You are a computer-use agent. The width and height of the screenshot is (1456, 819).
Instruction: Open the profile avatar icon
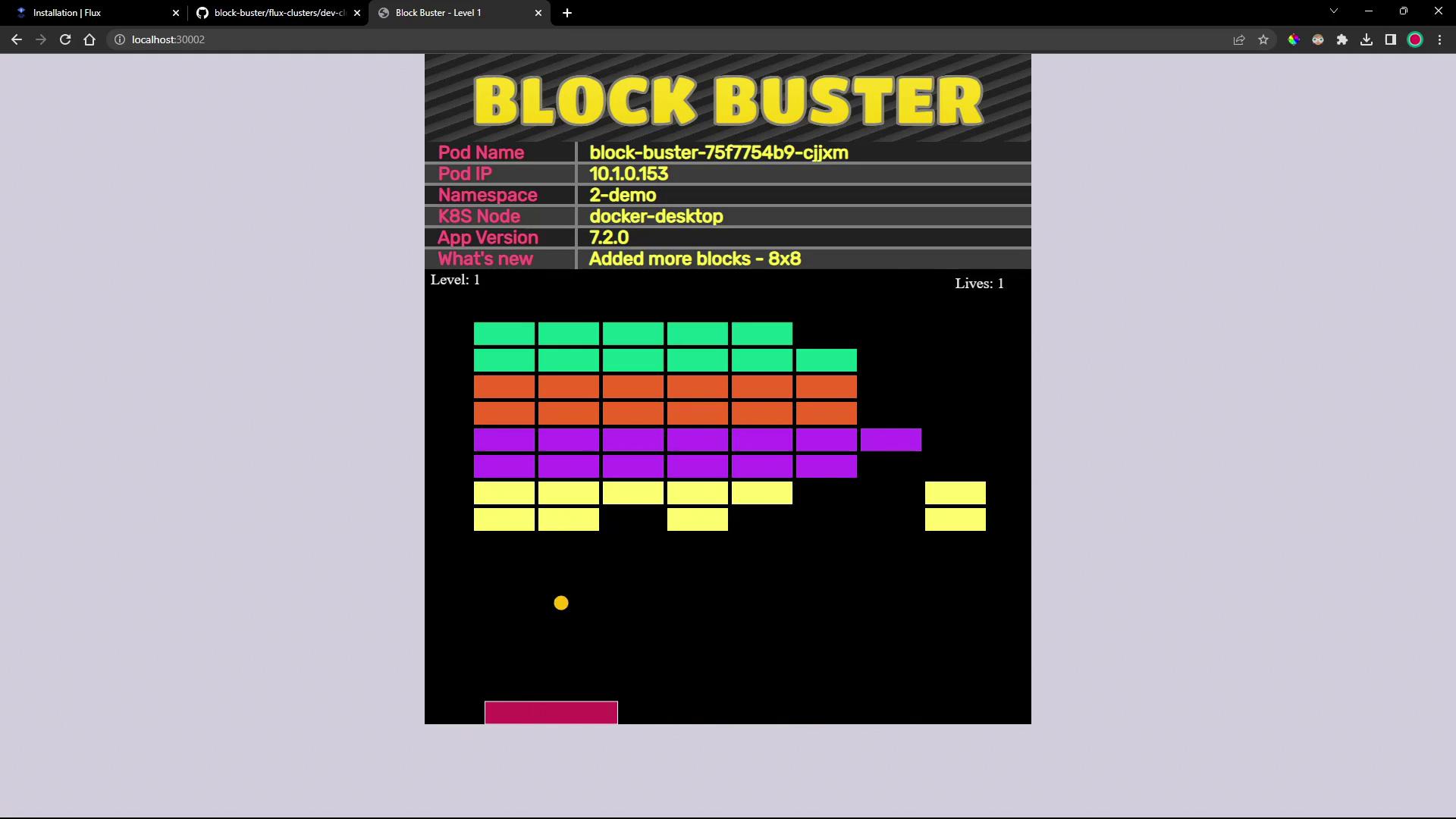1415,39
